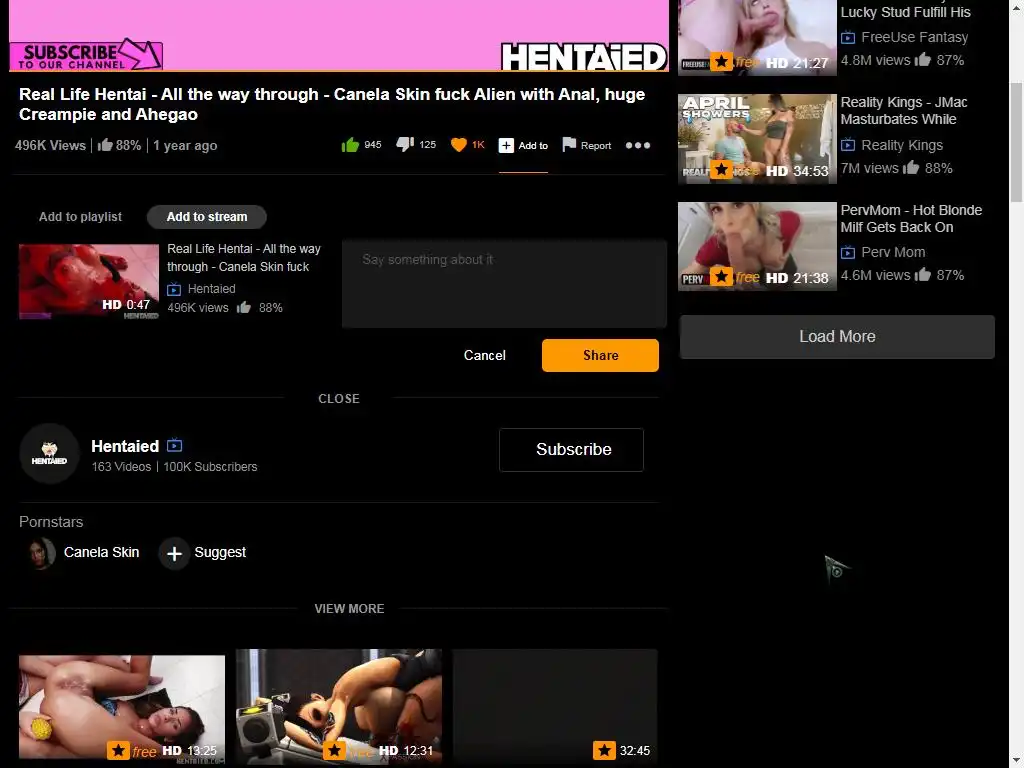The image size is (1024, 768).
Task: Click the Subscribe to our channel banner
Action: [86, 54]
